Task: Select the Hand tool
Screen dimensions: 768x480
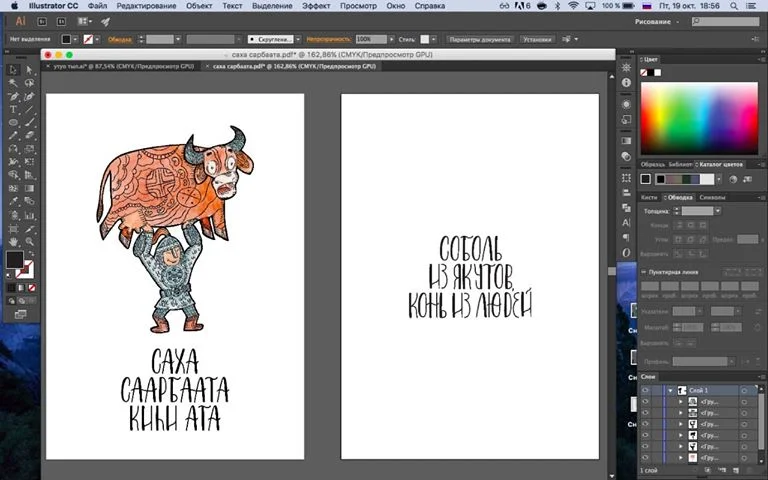Action: 13,241
